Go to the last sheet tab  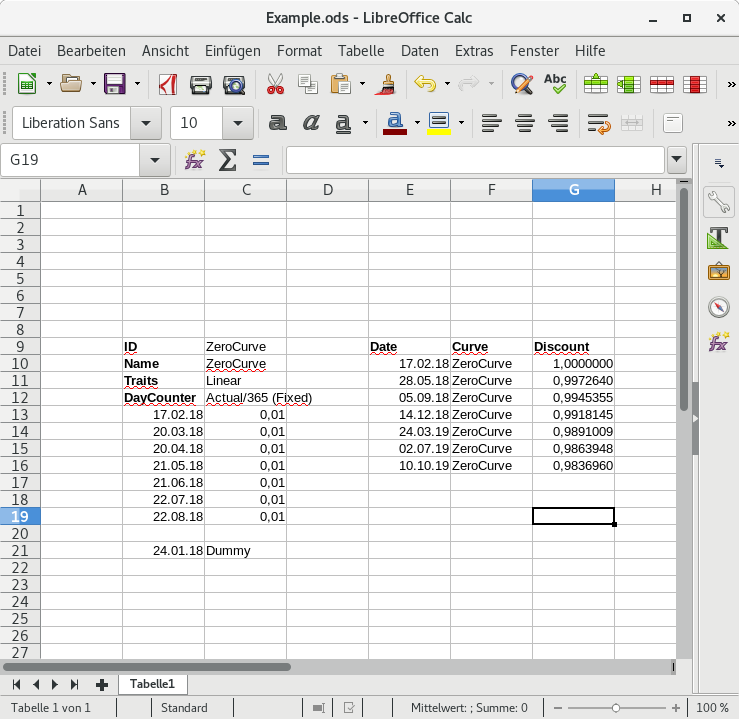click(x=74, y=684)
